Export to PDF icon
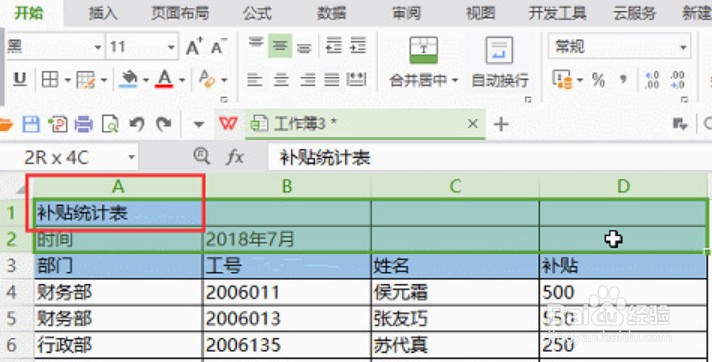712x362 pixels. pos(58,124)
